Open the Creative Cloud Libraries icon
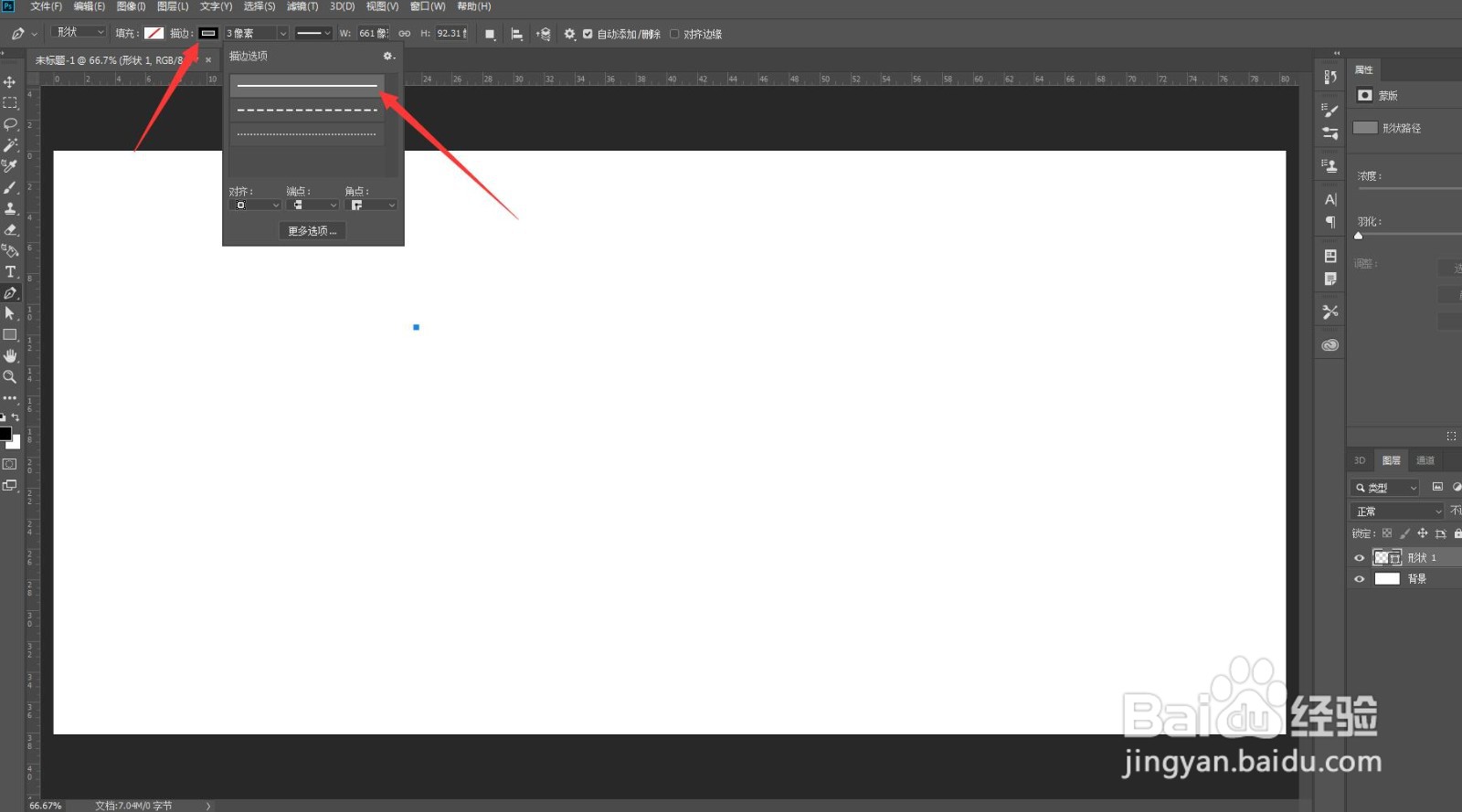The height and width of the screenshot is (812, 1462). click(x=1330, y=345)
